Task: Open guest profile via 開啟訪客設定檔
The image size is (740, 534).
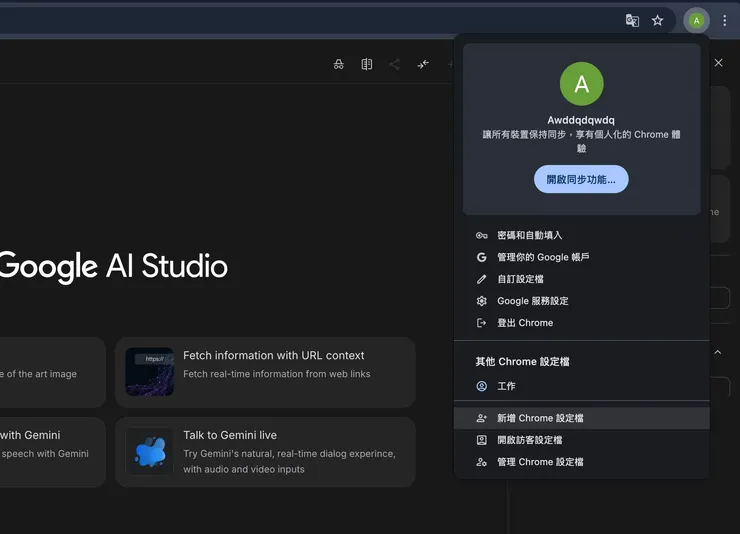Action: [x=529, y=440]
